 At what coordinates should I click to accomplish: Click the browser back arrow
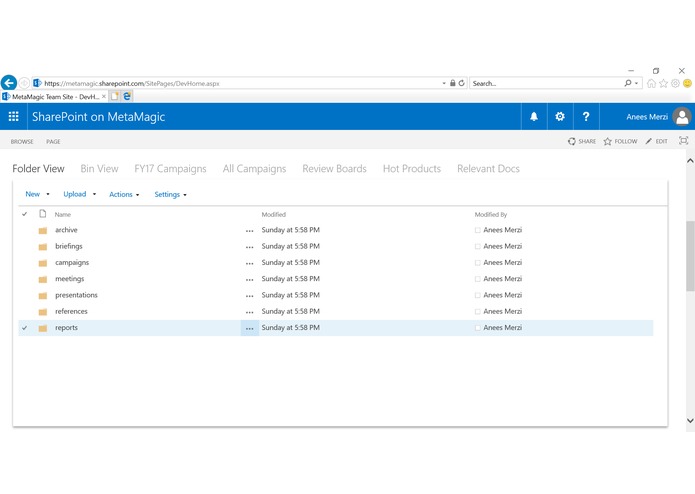tap(9, 83)
